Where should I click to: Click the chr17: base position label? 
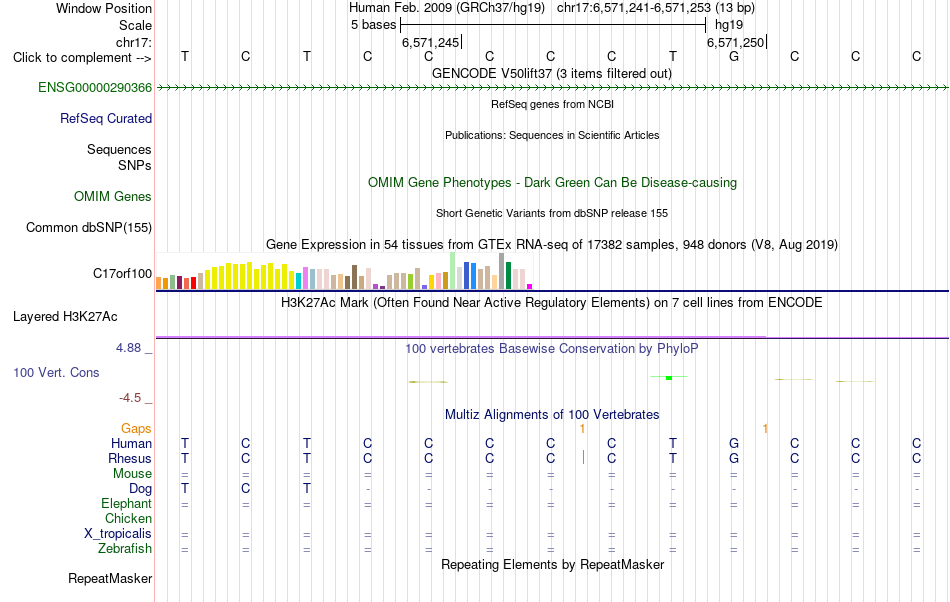click(x=134, y=42)
